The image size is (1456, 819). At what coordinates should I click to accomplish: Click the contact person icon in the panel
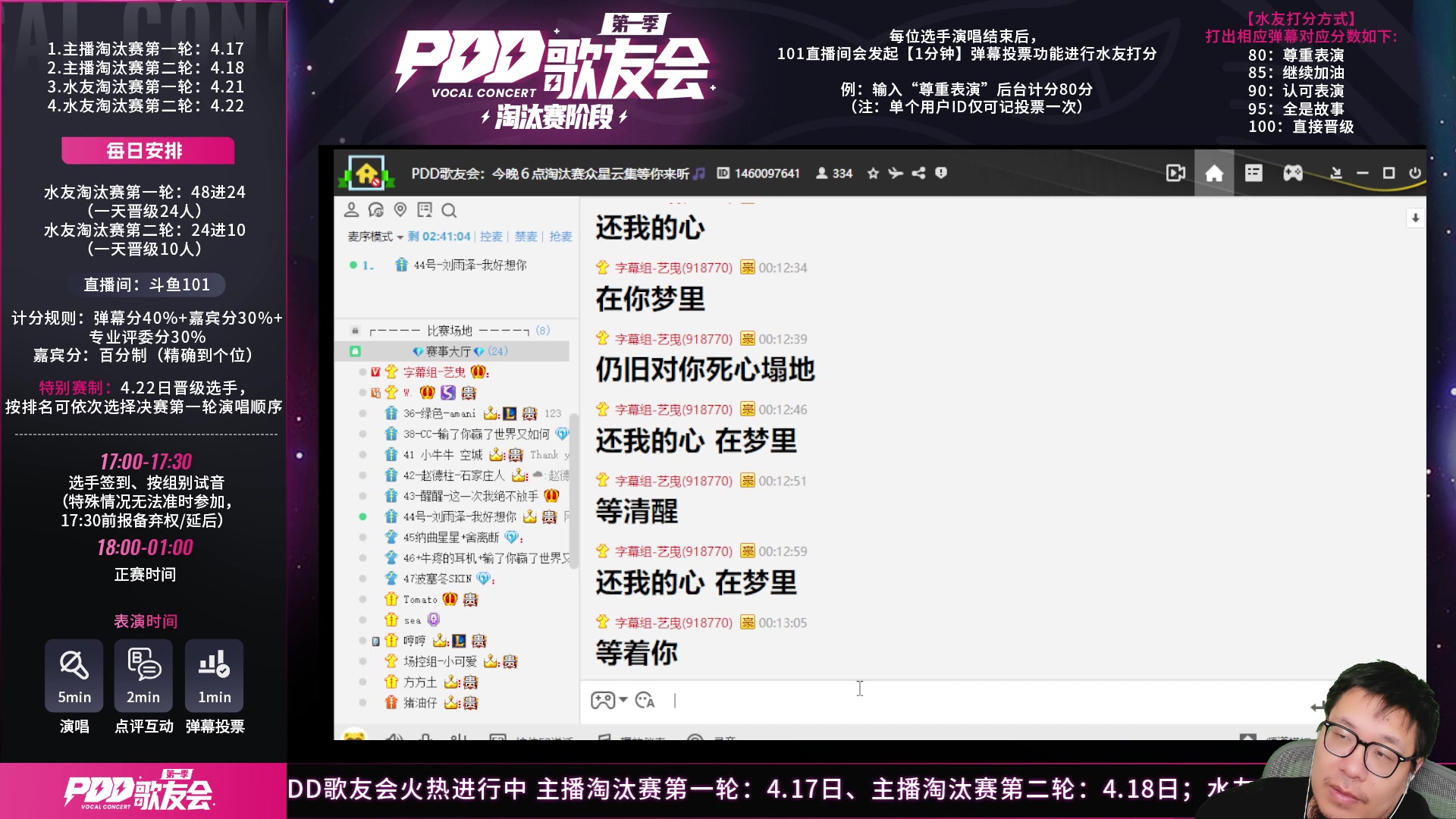pos(351,210)
